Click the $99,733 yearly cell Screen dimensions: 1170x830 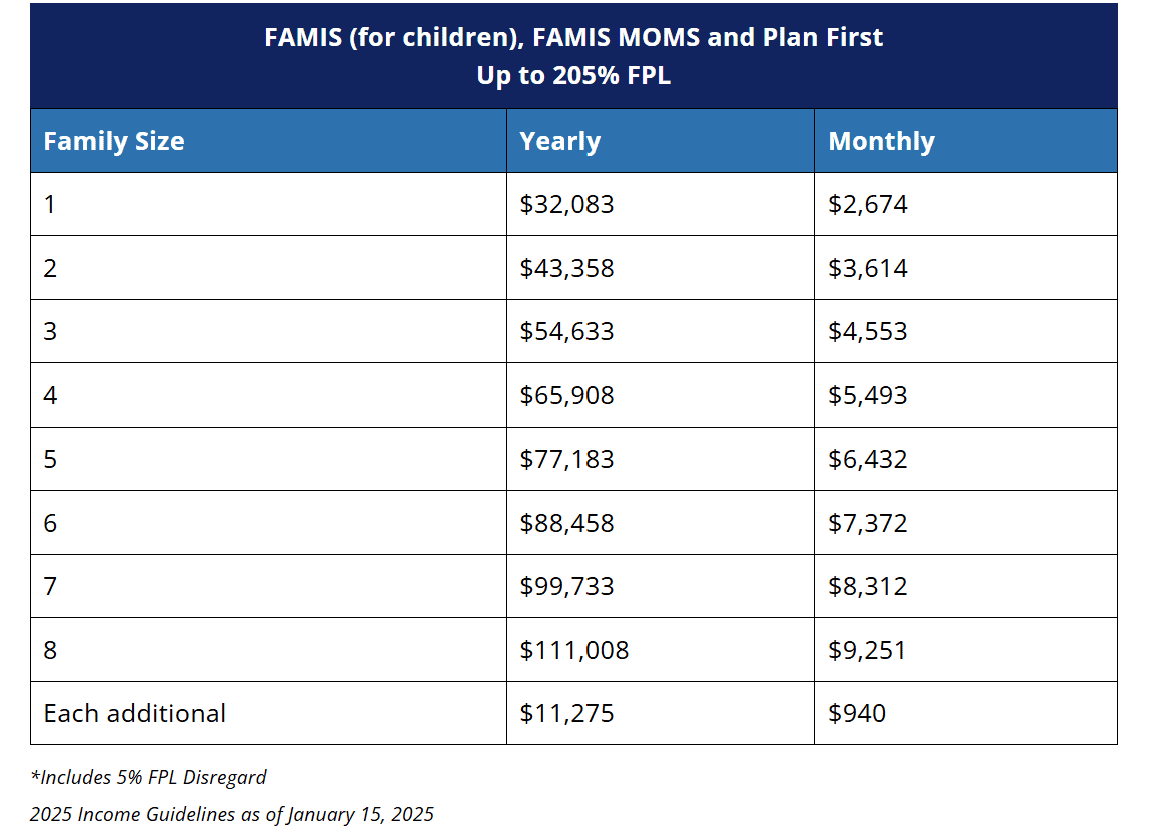[x=567, y=586]
